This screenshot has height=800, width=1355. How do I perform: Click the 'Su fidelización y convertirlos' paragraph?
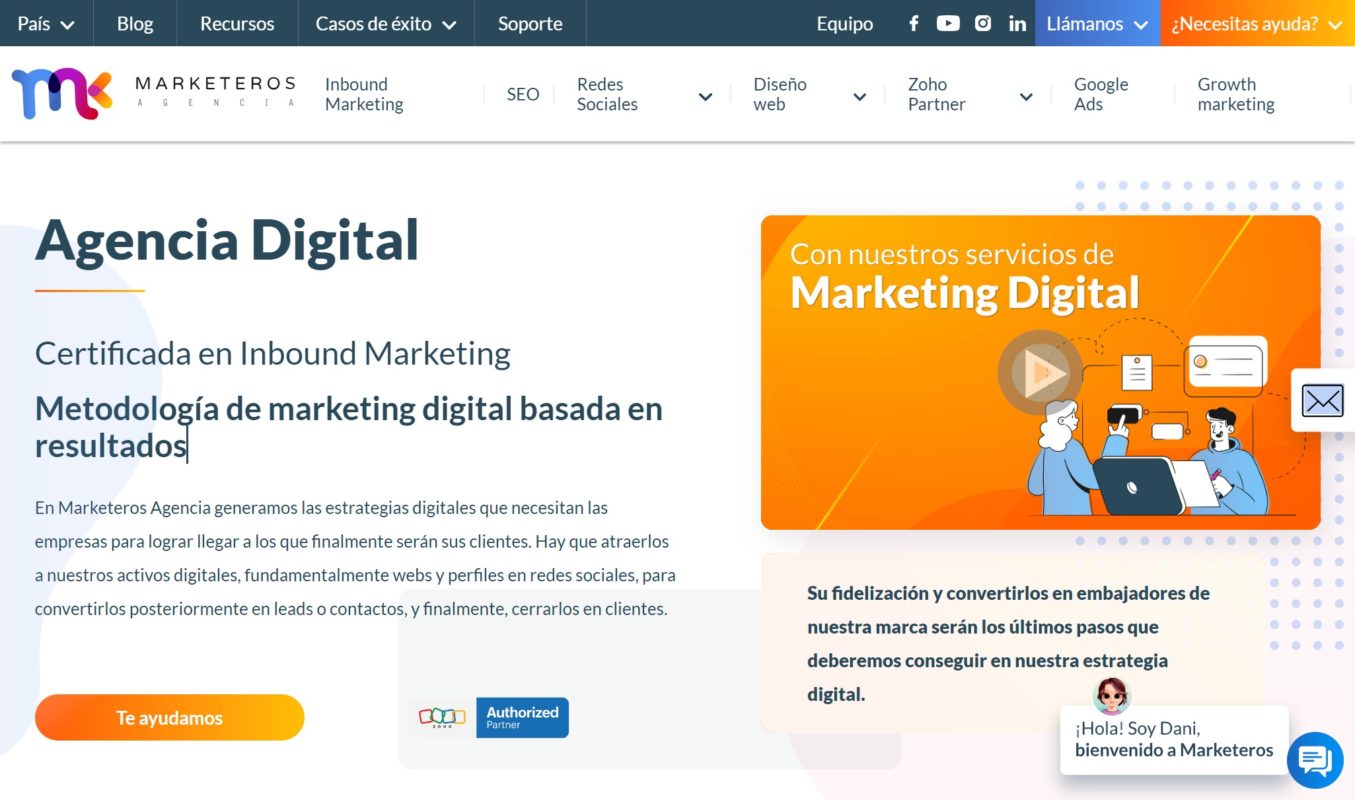(x=1008, y=643)
